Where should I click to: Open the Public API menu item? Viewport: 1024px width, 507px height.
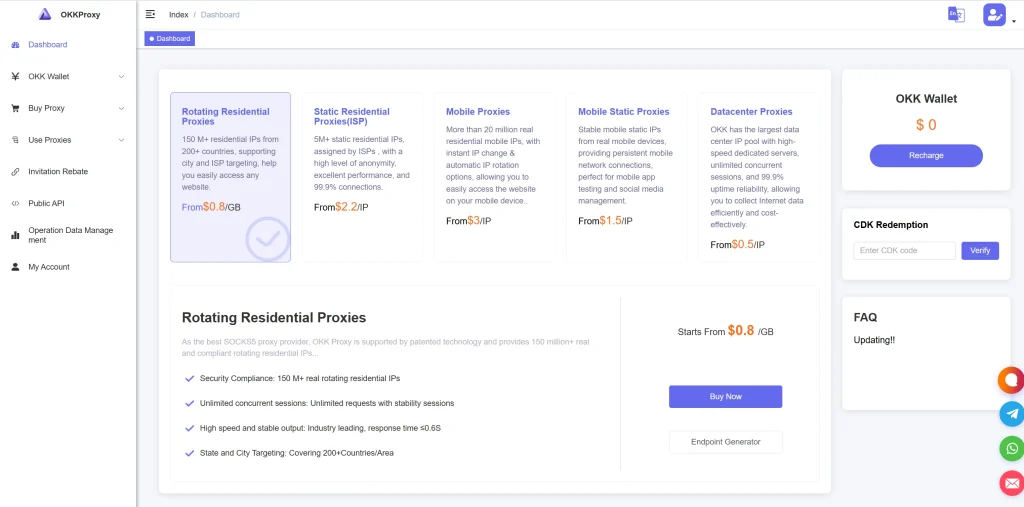[46, 203]
